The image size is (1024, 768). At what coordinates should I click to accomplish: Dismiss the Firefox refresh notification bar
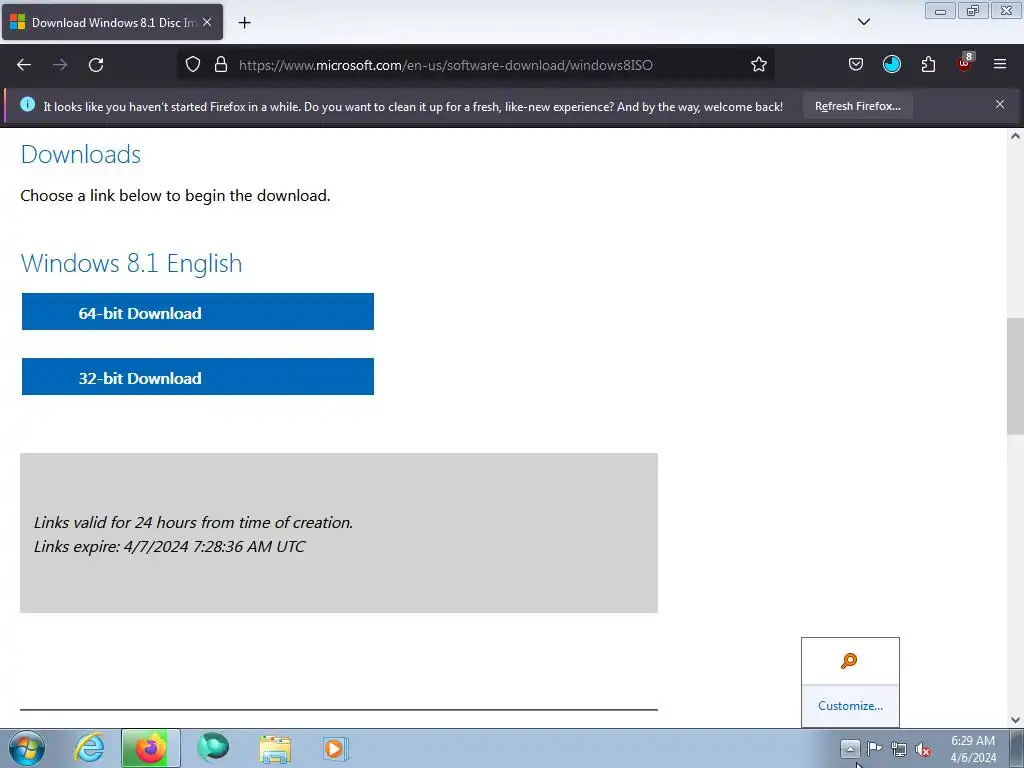[x=1000, y=104]
